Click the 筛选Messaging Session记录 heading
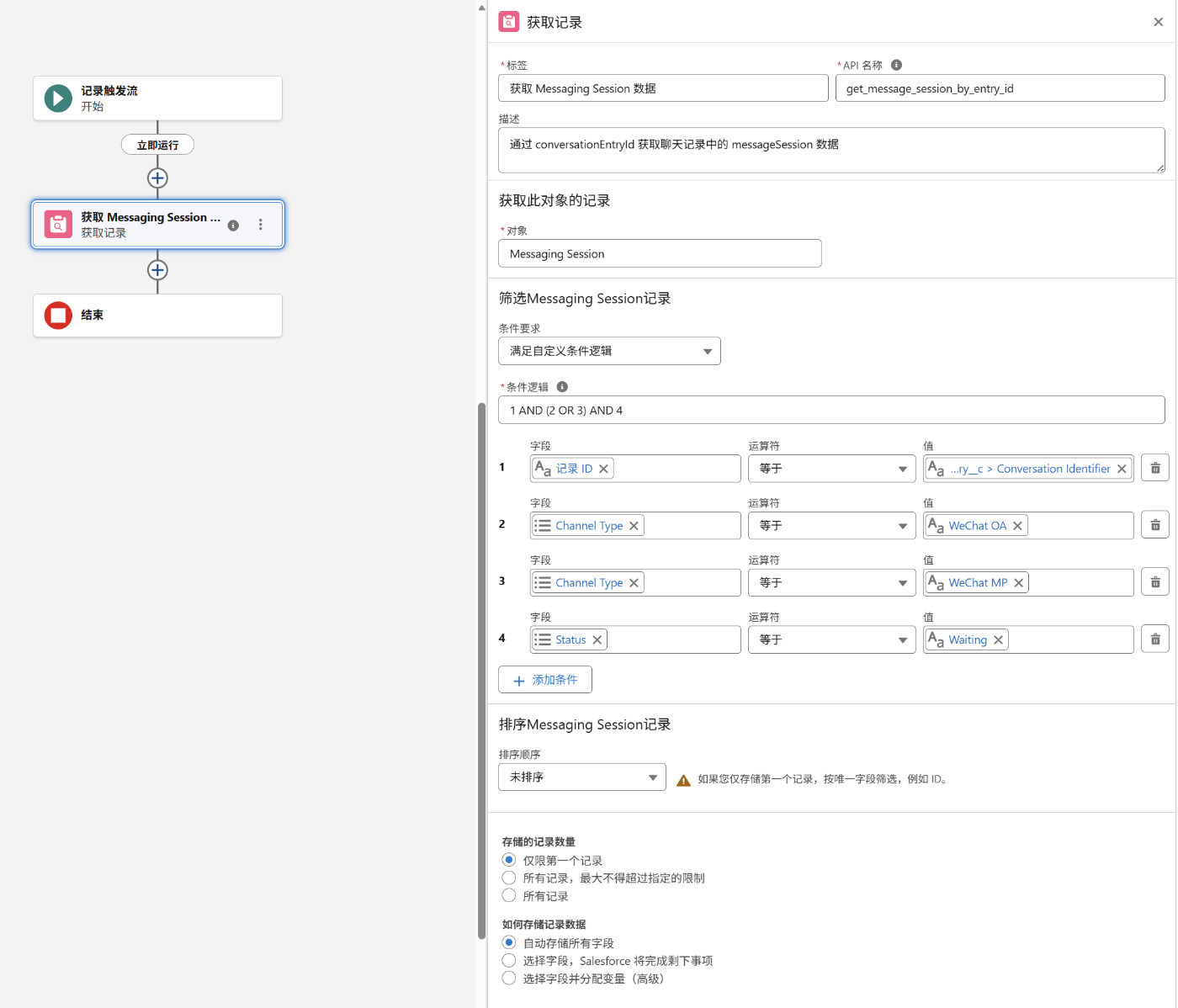Viewport: 1178px width, 1008px height. tap(585, 299)
